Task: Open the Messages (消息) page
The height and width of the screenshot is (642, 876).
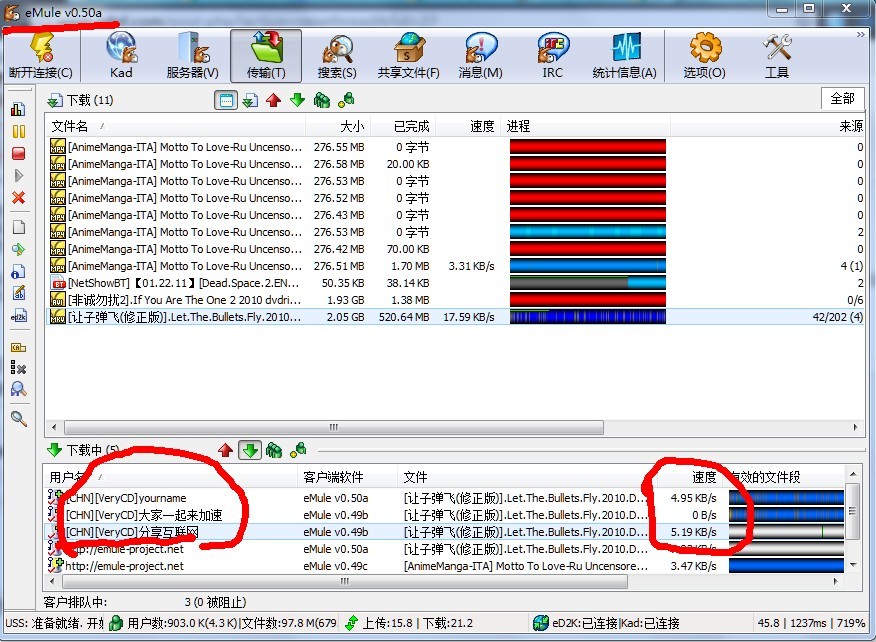Action: 480,55
